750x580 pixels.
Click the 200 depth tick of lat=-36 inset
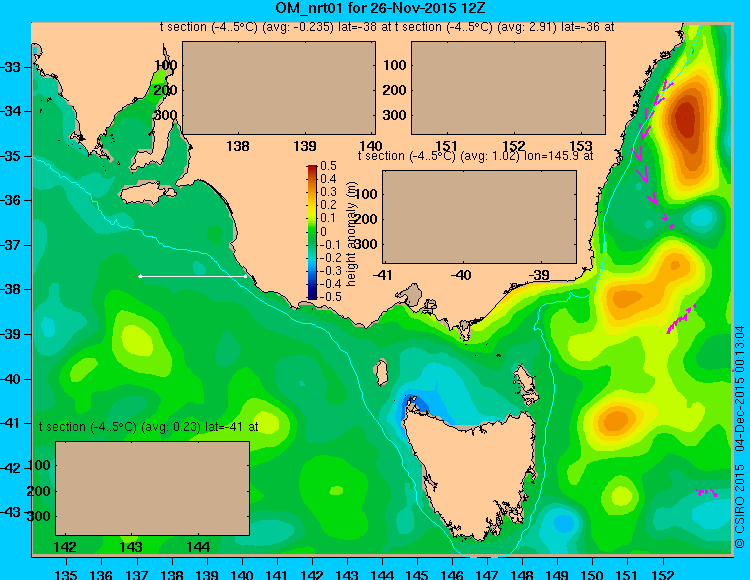click(x=394, y=90)
